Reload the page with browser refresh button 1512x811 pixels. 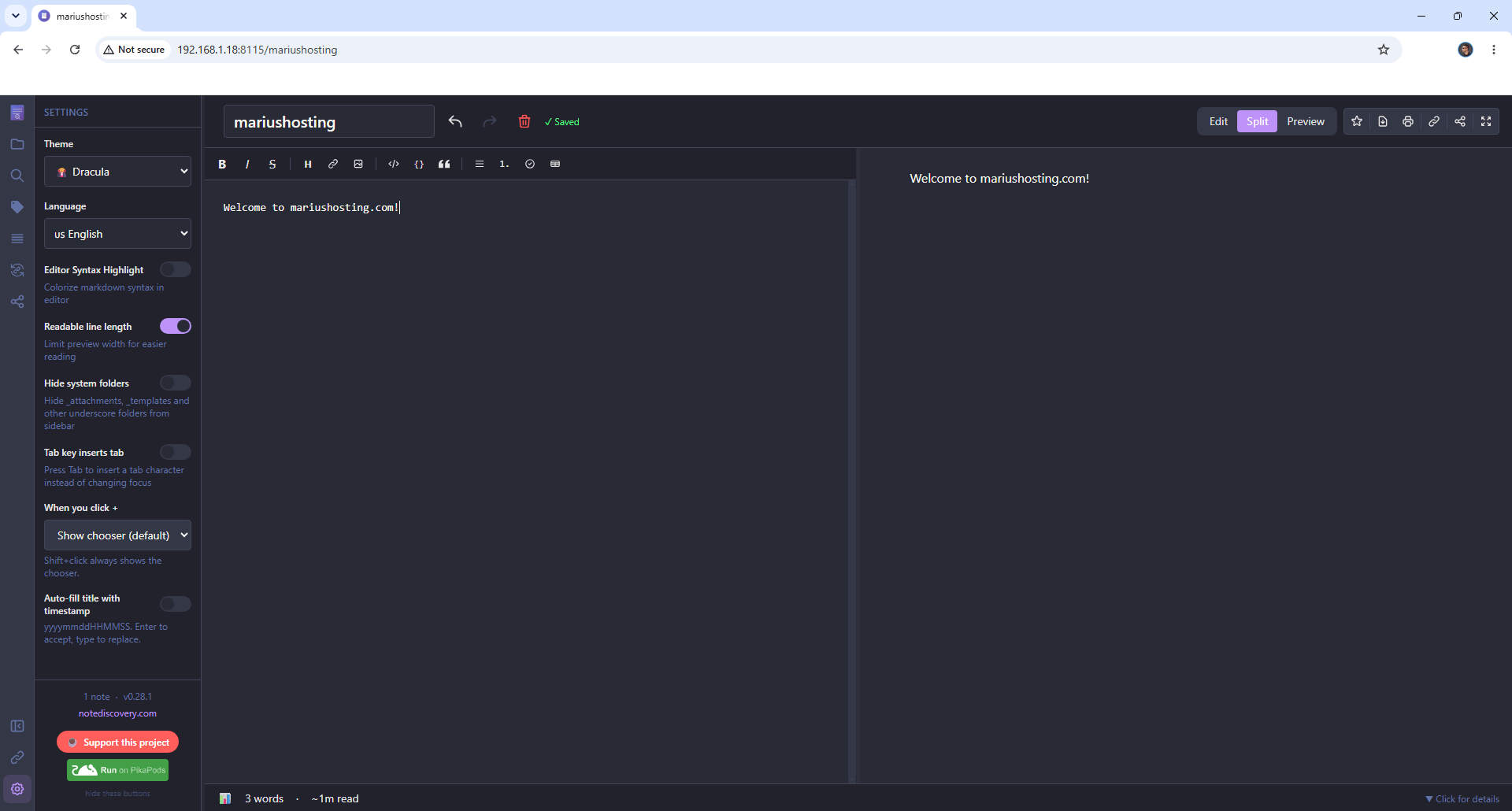75,50
